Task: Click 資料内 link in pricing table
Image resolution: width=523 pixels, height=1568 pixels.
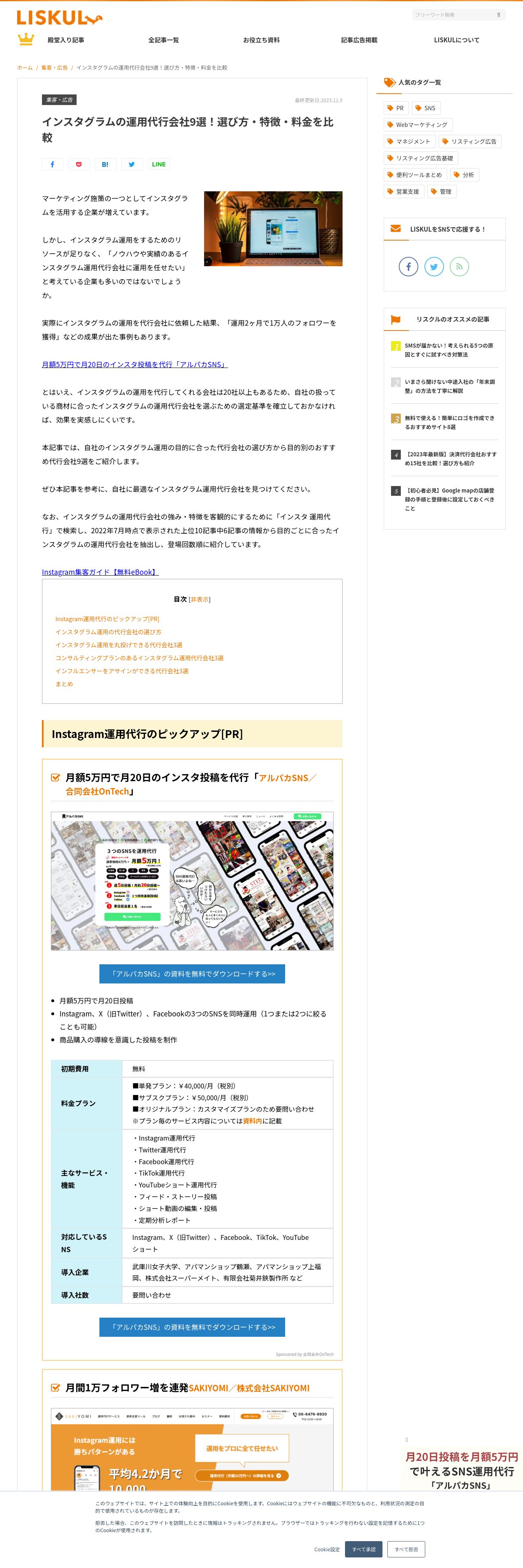Action: point(252,1121)
